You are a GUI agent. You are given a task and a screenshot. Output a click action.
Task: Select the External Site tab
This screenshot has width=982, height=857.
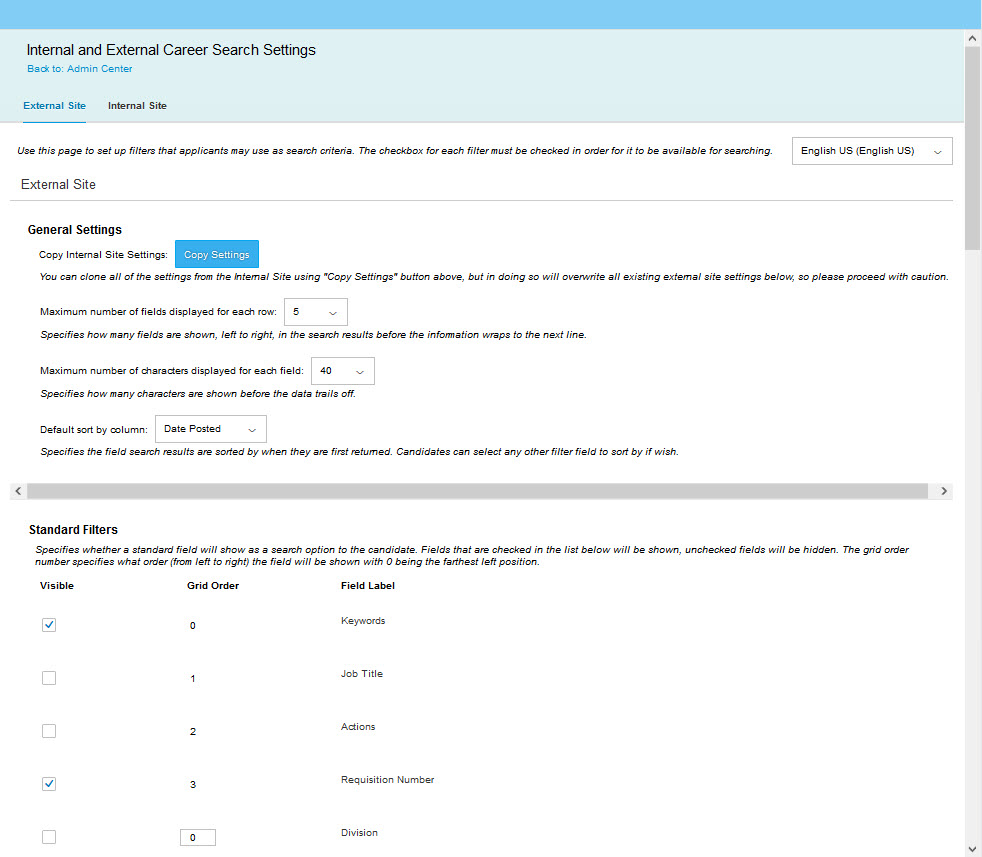coord(54,106)
